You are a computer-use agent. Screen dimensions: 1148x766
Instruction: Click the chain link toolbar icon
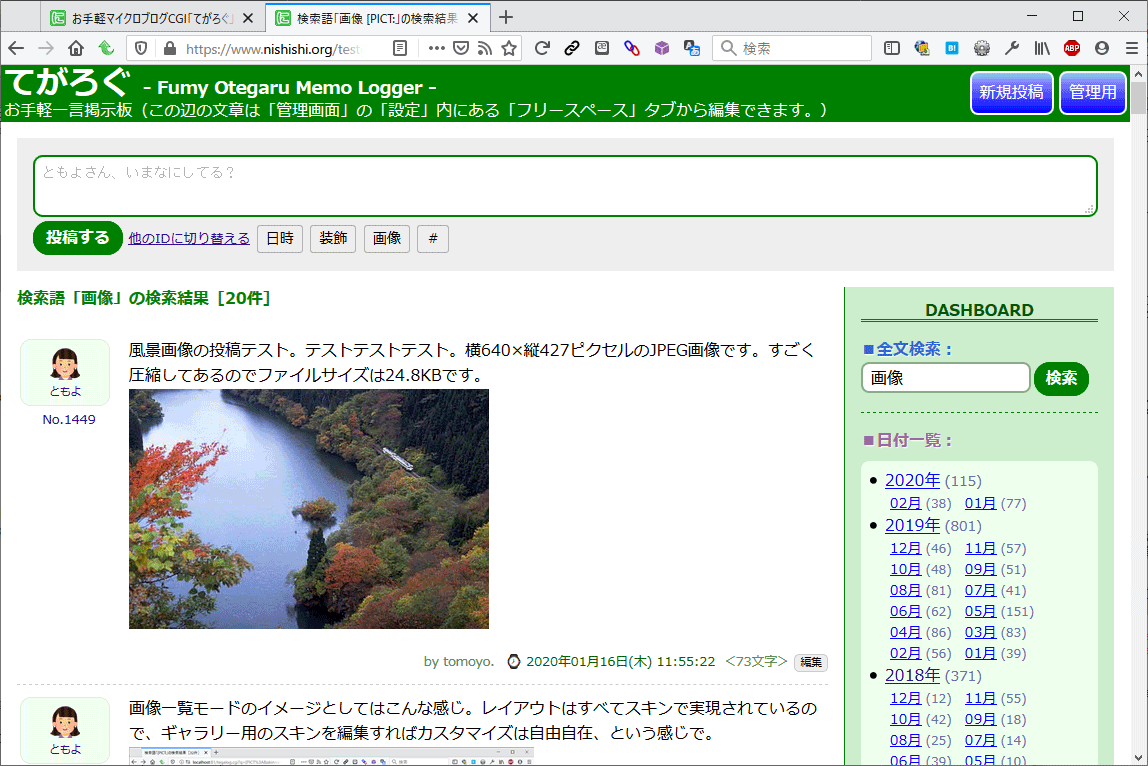coord(572,48)
